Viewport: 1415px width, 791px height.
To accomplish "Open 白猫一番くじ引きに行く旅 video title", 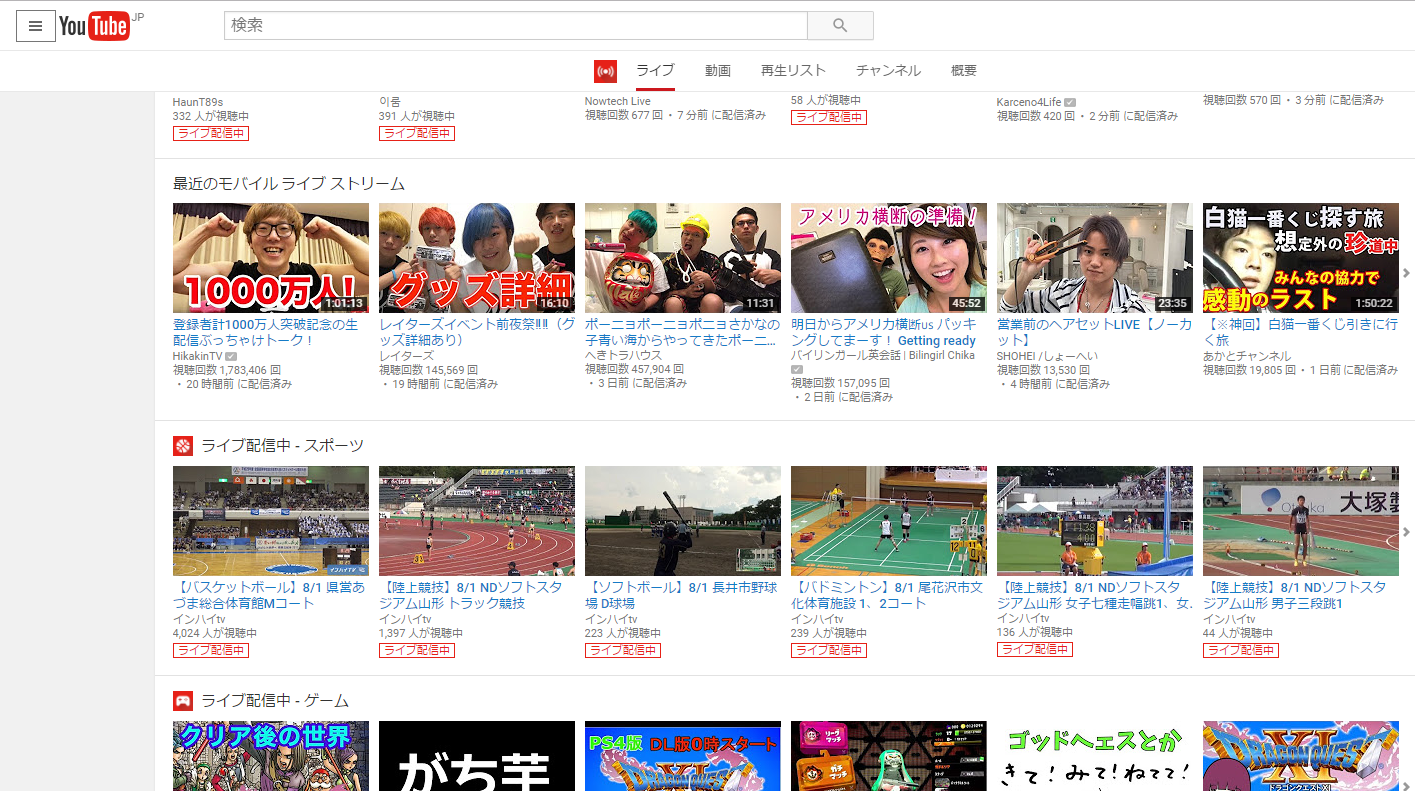I will pos(1301,332).
